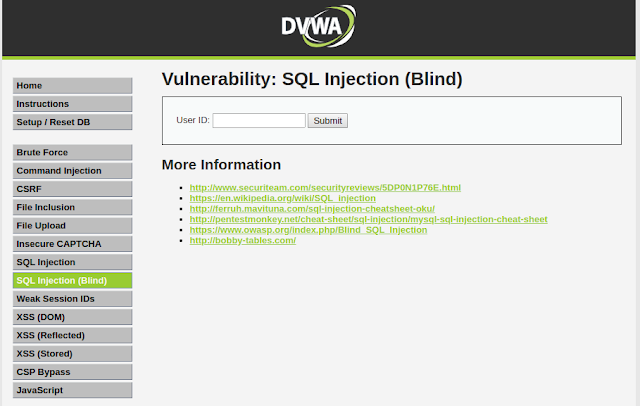Open the OWASP Blind SQL Injection link

click(x=308, y=230)
